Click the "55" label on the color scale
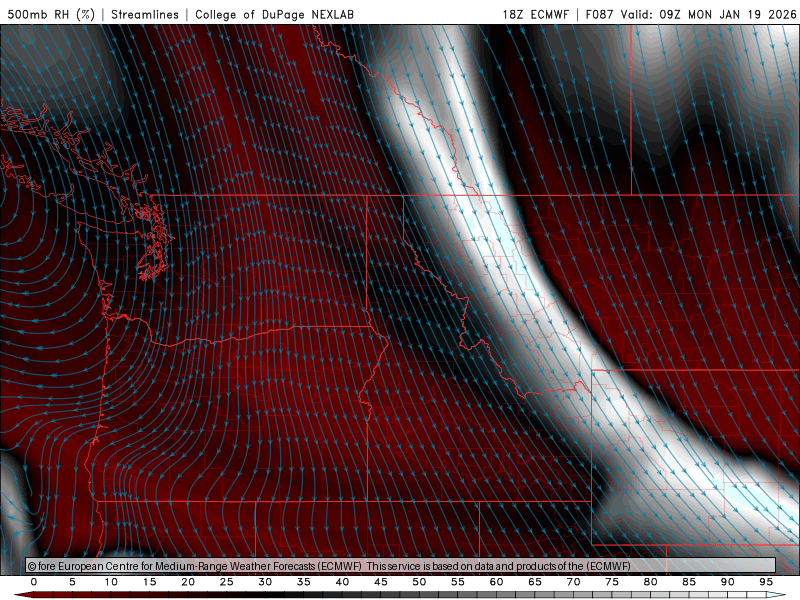Image resolution: width=800 pixels, height=600 pixels. [x=458, y=582]
